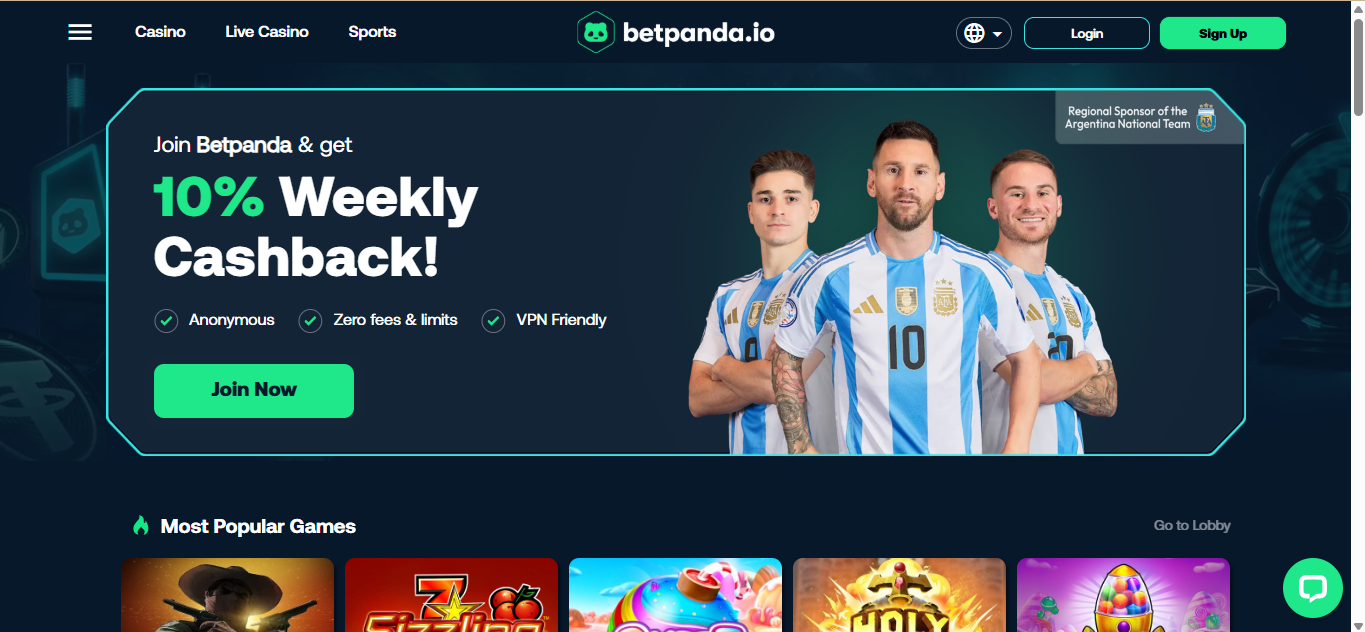Click the VPN Friendly checkmark

493,321
